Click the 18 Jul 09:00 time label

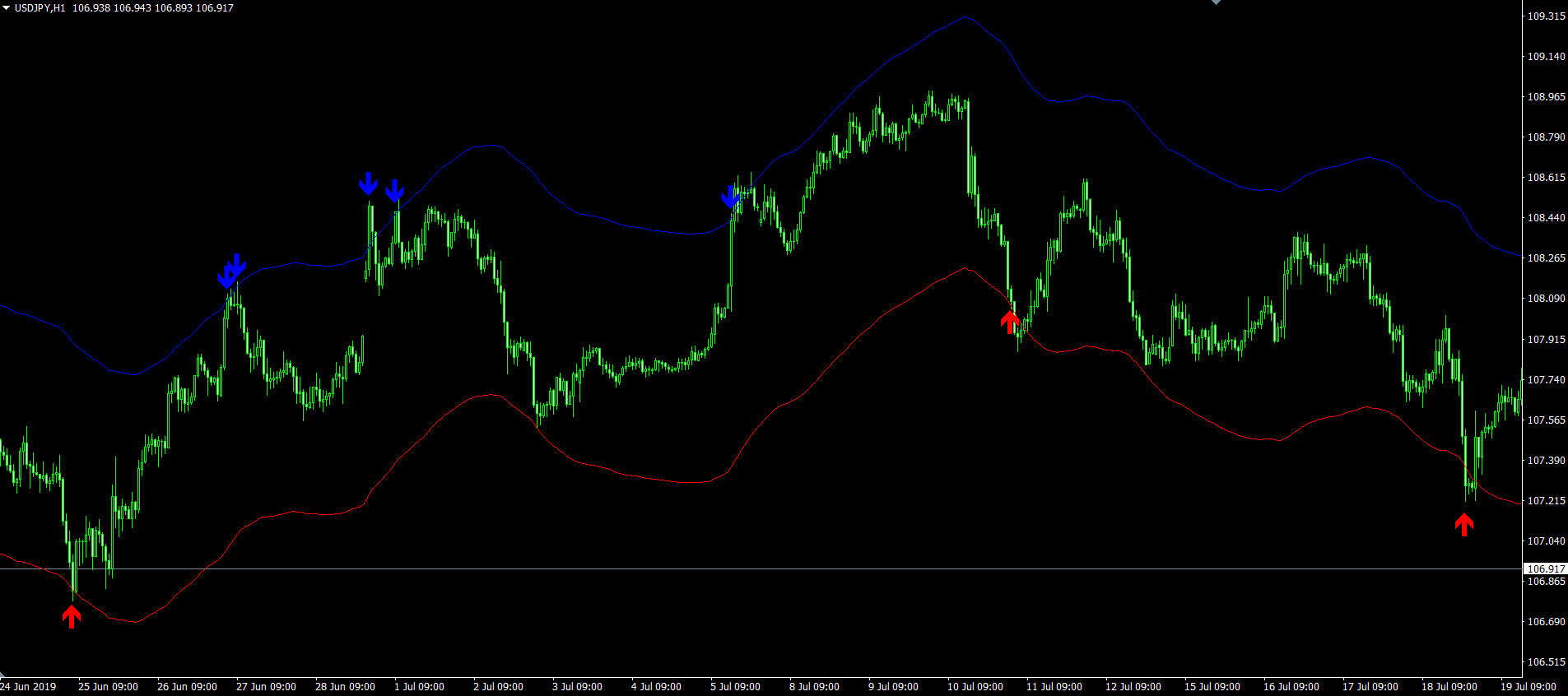[1449, 687]
